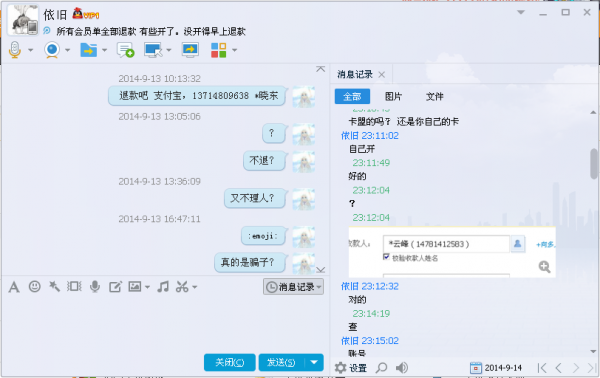Switch to 全部 filter tab
This screenshot has height=378, width=600.
click(x=352, y=96)
